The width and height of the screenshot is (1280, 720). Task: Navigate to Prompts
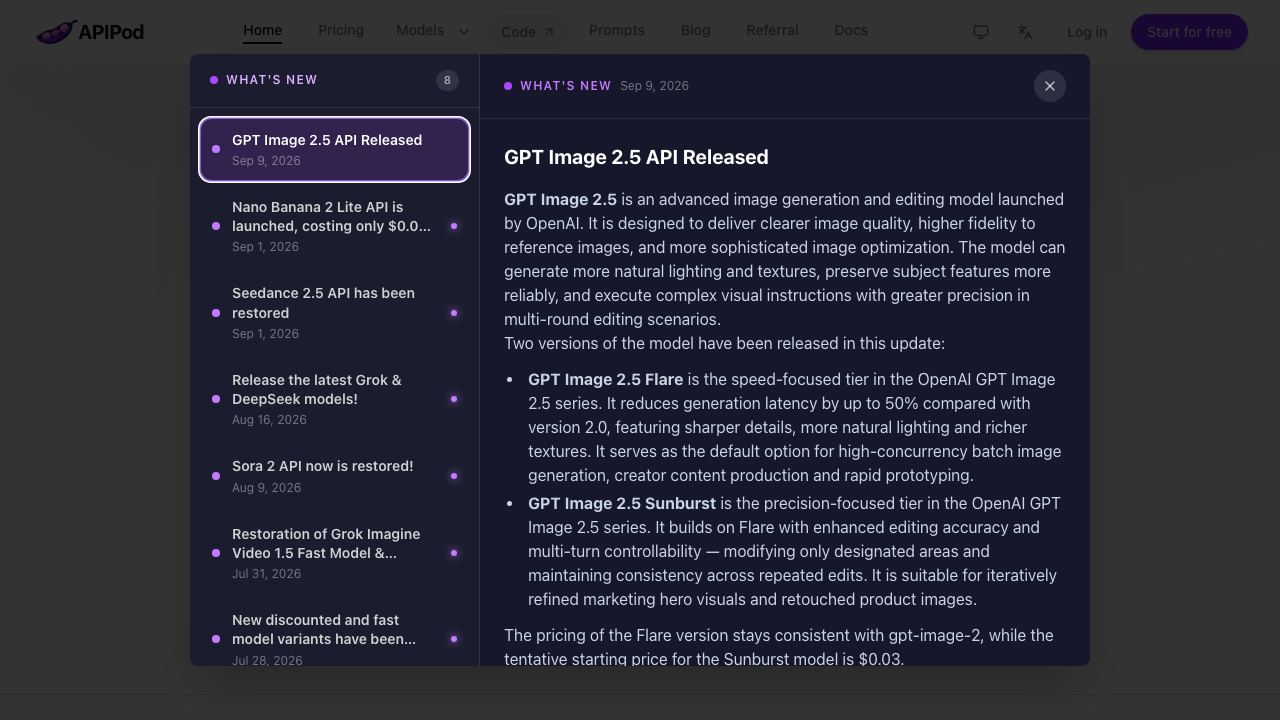click(617, 31)
